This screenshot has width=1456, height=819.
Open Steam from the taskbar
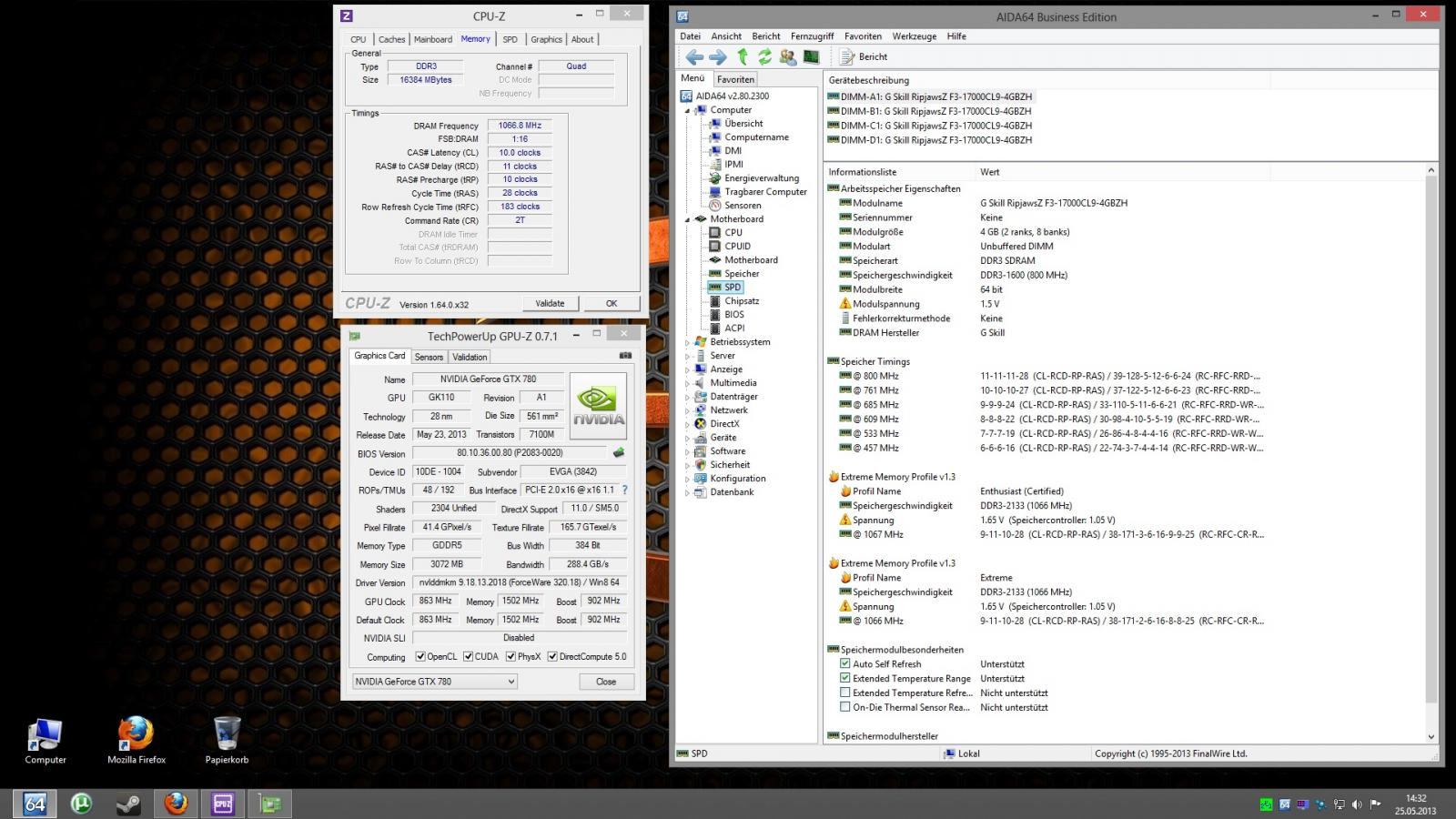[128, 804]
